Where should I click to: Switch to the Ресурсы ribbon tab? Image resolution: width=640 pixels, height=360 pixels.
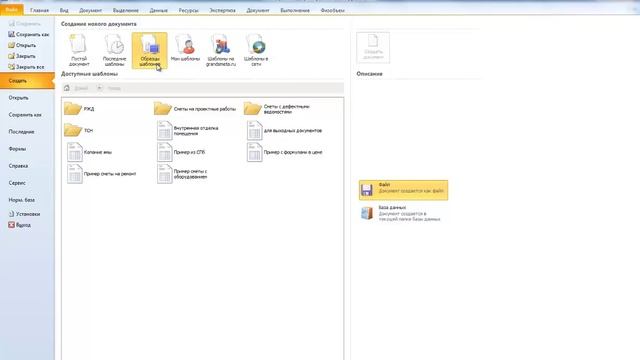coord(189,10)
